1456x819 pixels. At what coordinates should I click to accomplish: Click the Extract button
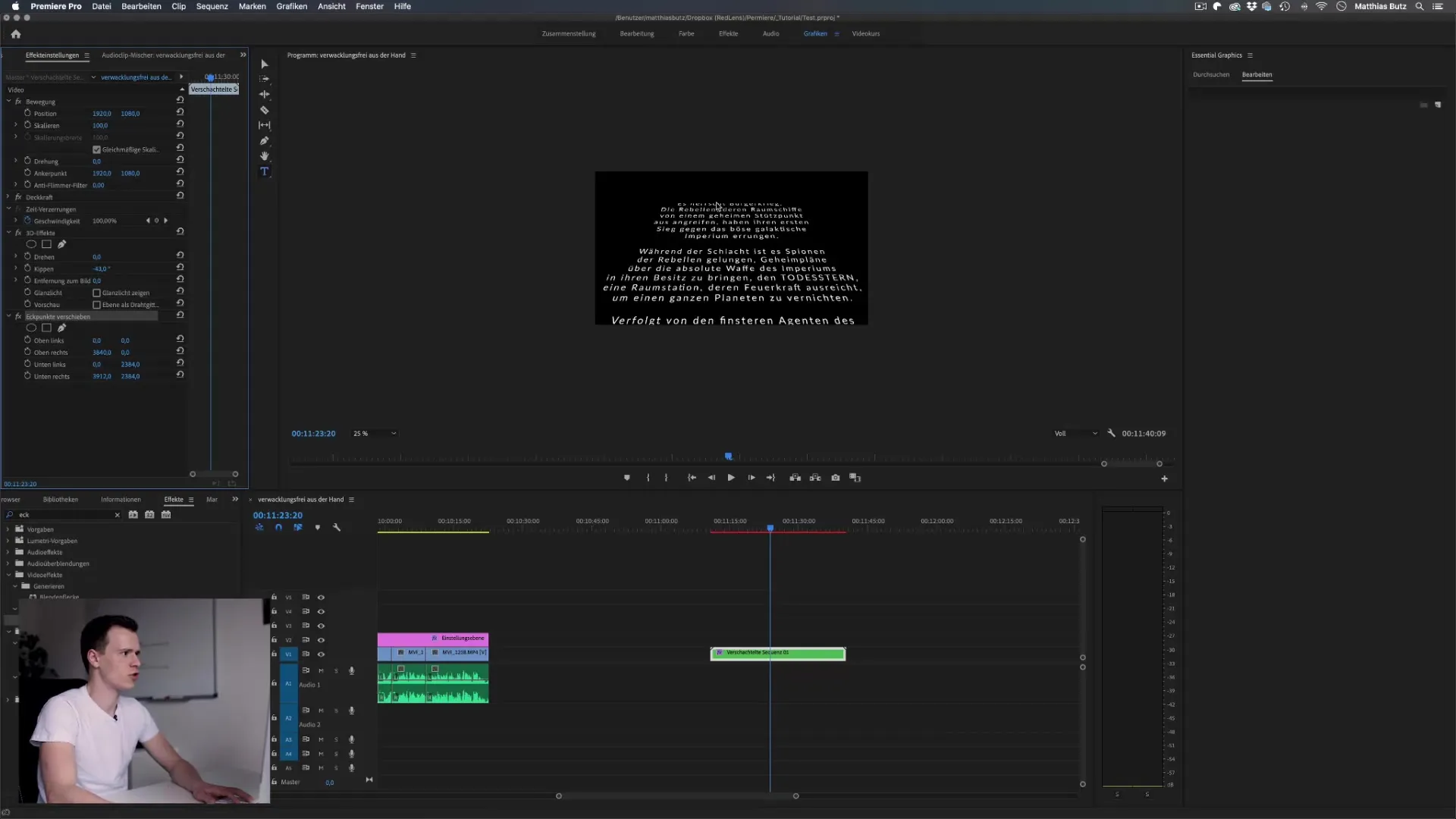click(x=815, y=478)
